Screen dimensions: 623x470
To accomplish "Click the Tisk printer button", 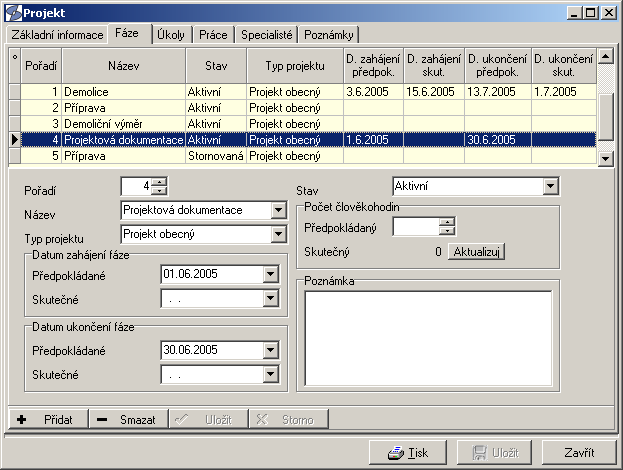I will click(x=407, y=453).
